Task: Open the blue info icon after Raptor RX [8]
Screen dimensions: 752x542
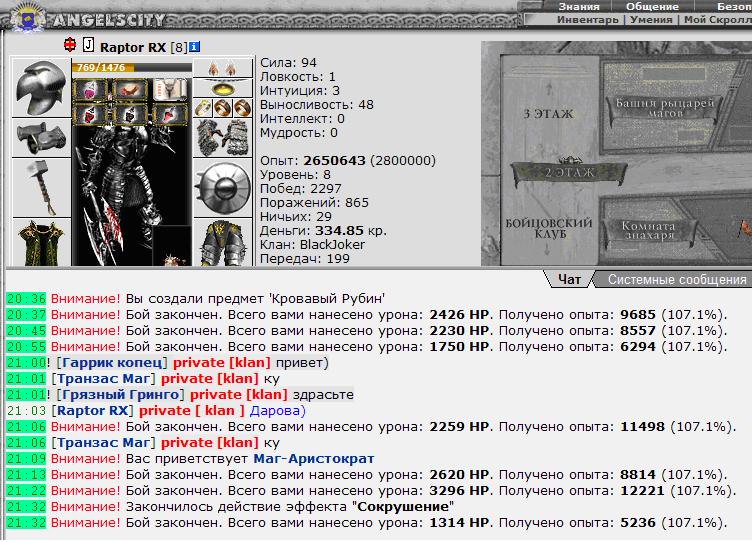Action: pos(194,47)
